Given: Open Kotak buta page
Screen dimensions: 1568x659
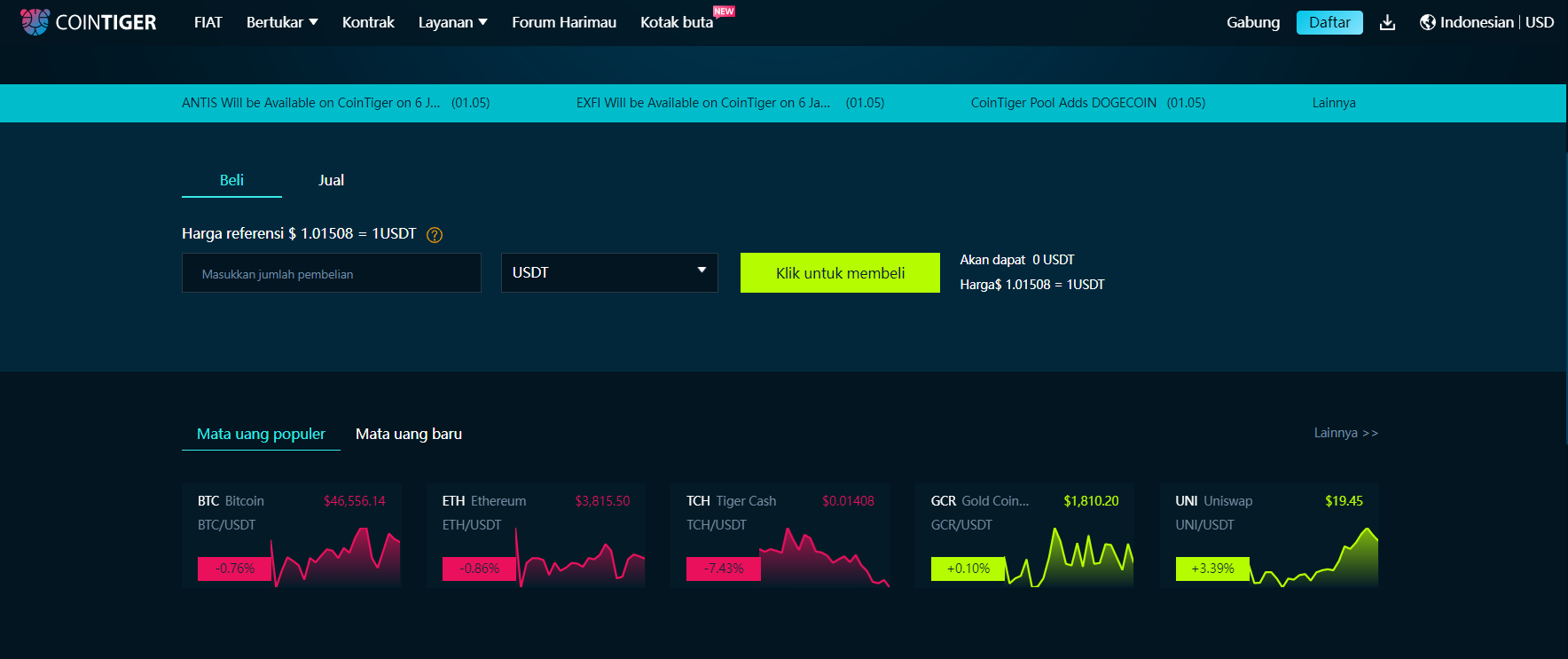Looking at the screenshot, I should coord(677,22).
